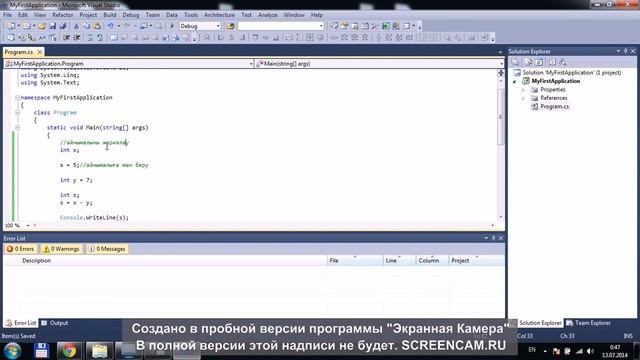
Task: Click the floppy disk taskbar icon
Action: 41,351
